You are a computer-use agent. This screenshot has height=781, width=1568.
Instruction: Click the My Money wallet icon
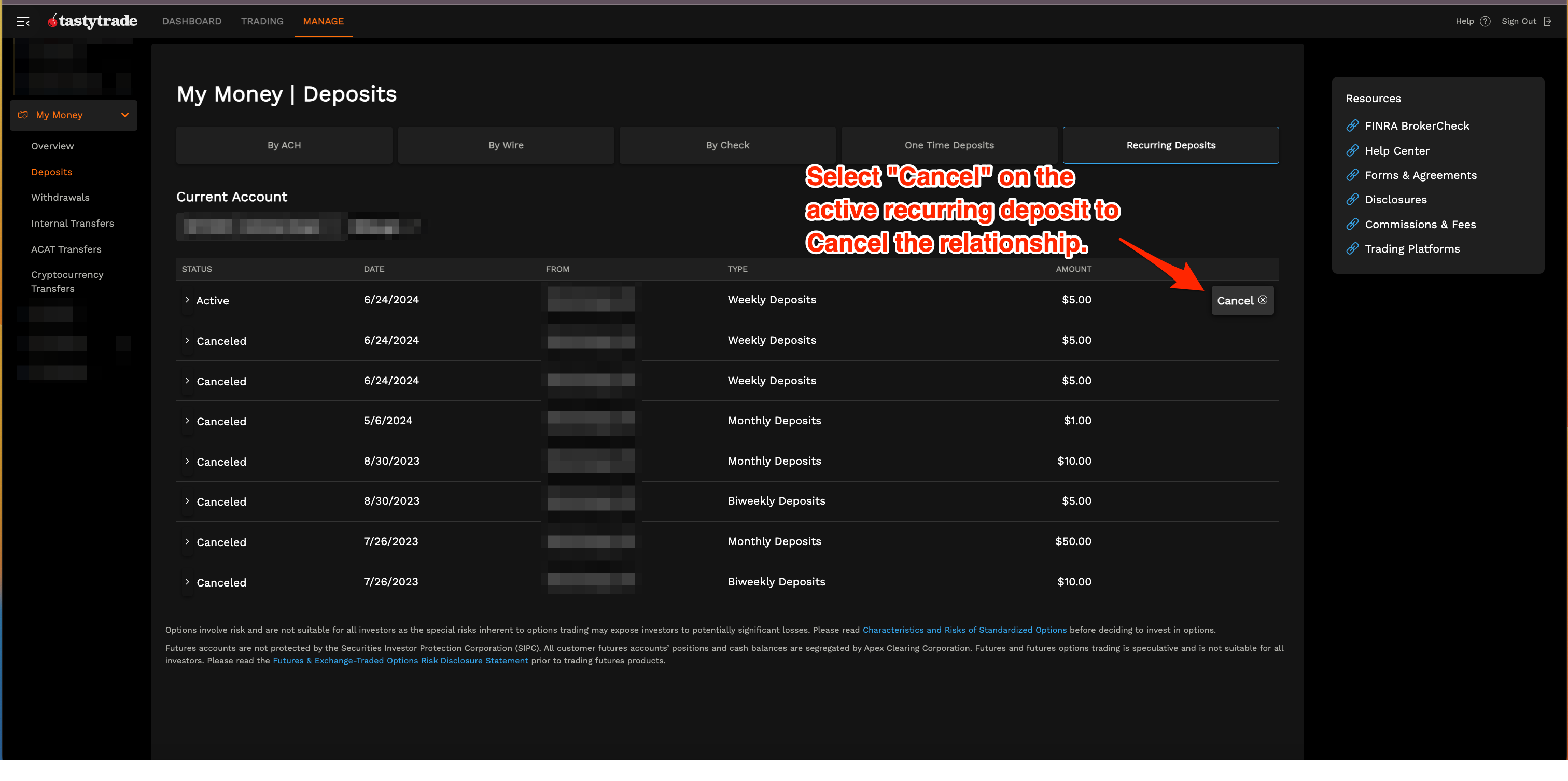23,115
